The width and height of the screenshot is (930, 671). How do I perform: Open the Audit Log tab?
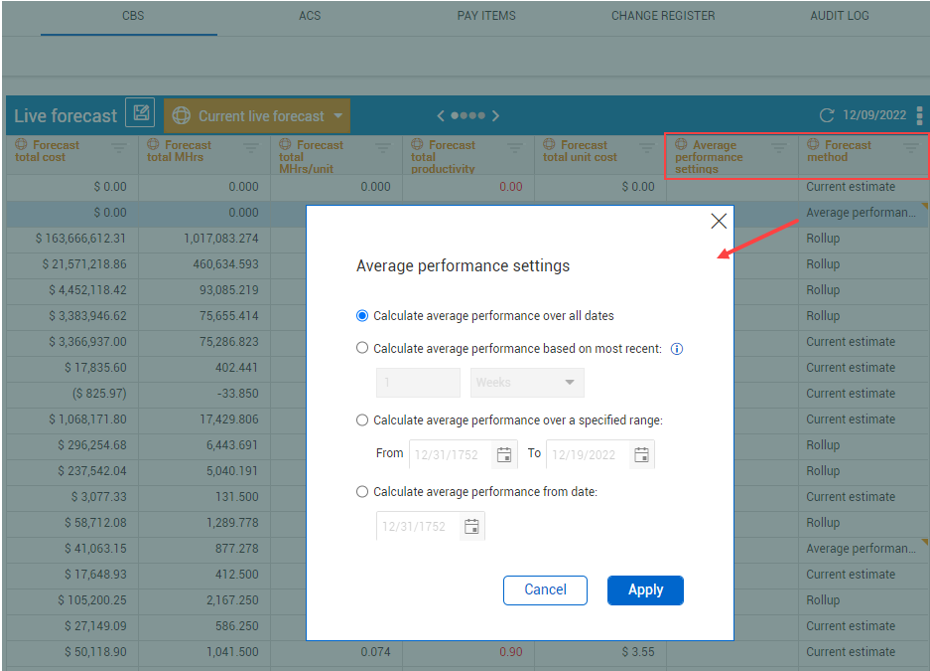tap(839, 16)
